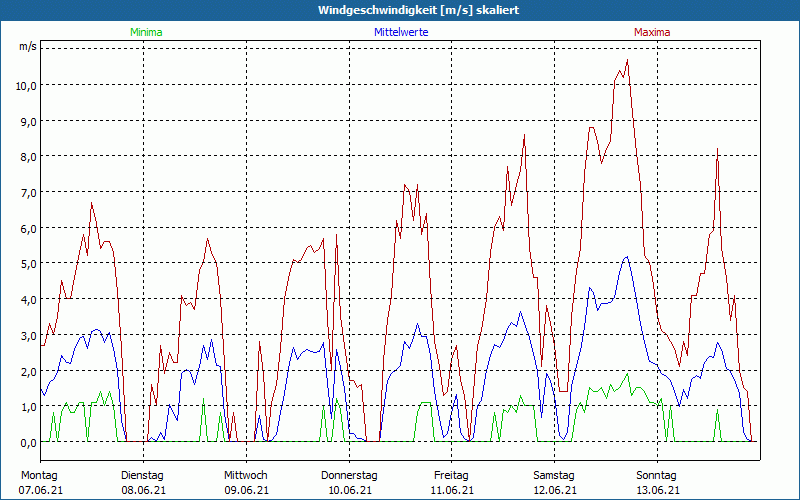Screen dimensions: 800x500
Task: Click the 1,0 y-axis value
Action: tap(29, 407)
